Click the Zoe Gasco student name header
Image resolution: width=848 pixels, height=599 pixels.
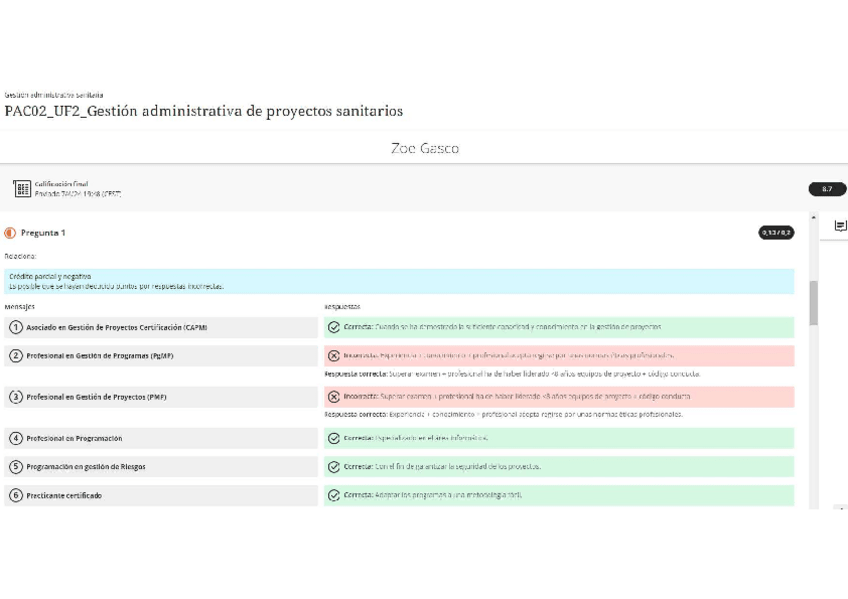424,147
